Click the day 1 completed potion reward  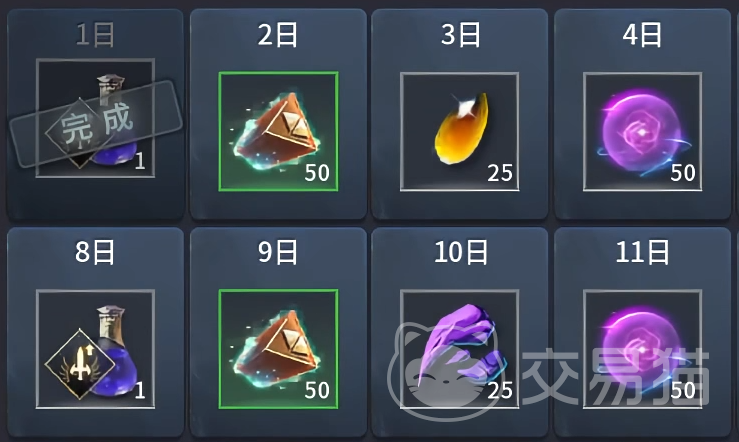[x=95, y=118]
